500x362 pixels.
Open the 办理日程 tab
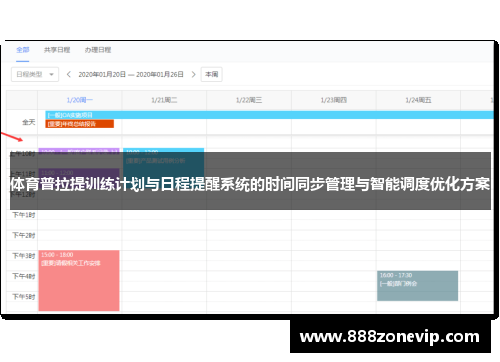98,50
